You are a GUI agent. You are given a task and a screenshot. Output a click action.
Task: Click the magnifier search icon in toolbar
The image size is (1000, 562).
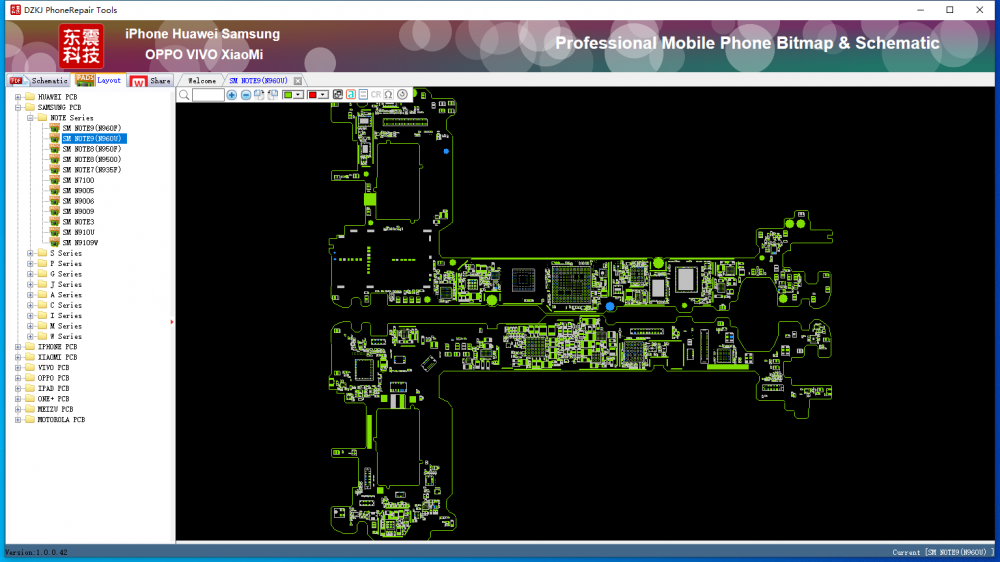184,95
